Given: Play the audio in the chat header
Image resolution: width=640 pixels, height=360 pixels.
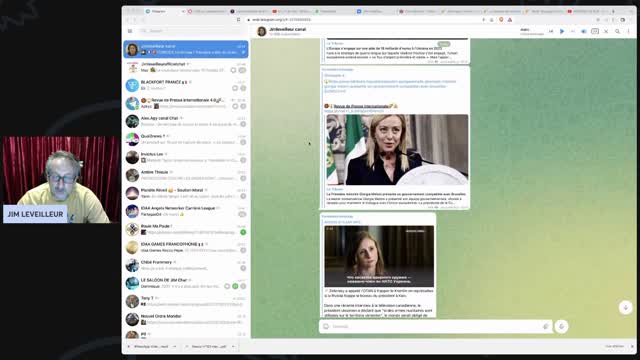Looking at the screenshot, I should coord(562,31).
